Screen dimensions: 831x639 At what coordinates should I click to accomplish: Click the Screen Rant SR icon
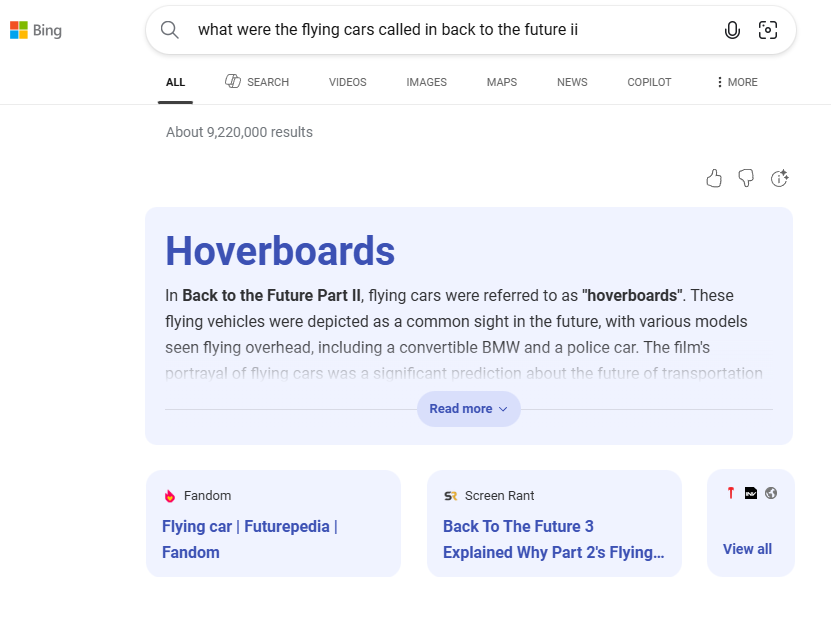pyautogui.click(x=450, y=496)
